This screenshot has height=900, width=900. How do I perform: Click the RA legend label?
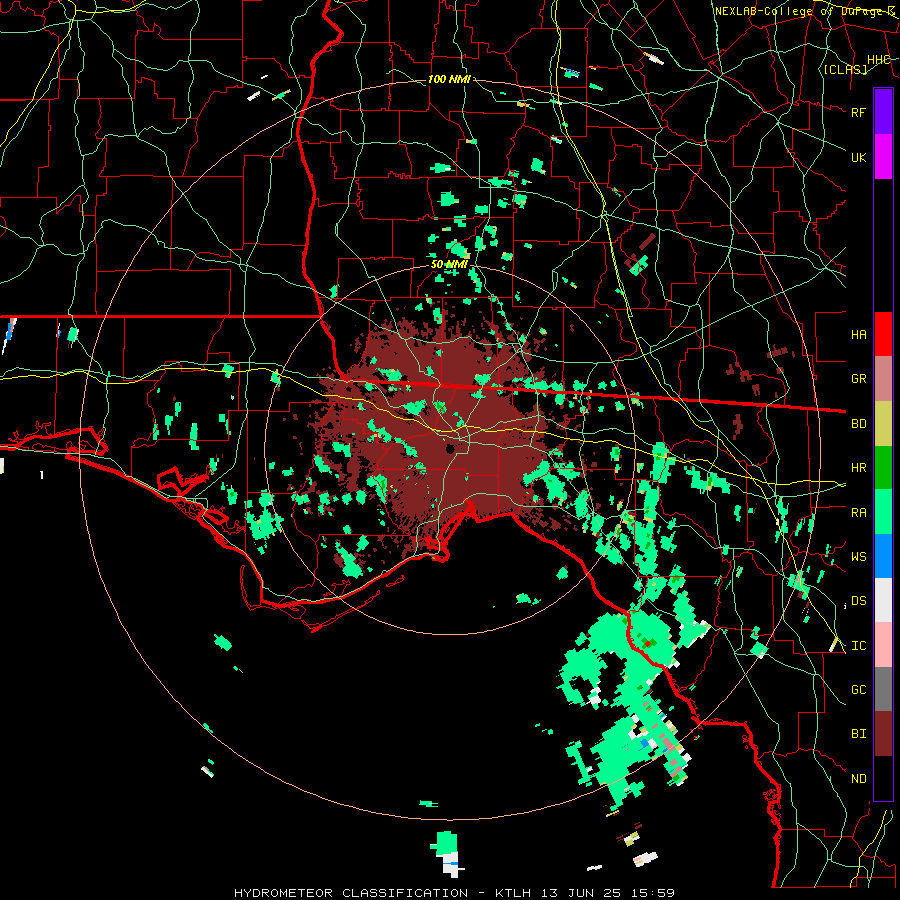[x=858, y=513]
